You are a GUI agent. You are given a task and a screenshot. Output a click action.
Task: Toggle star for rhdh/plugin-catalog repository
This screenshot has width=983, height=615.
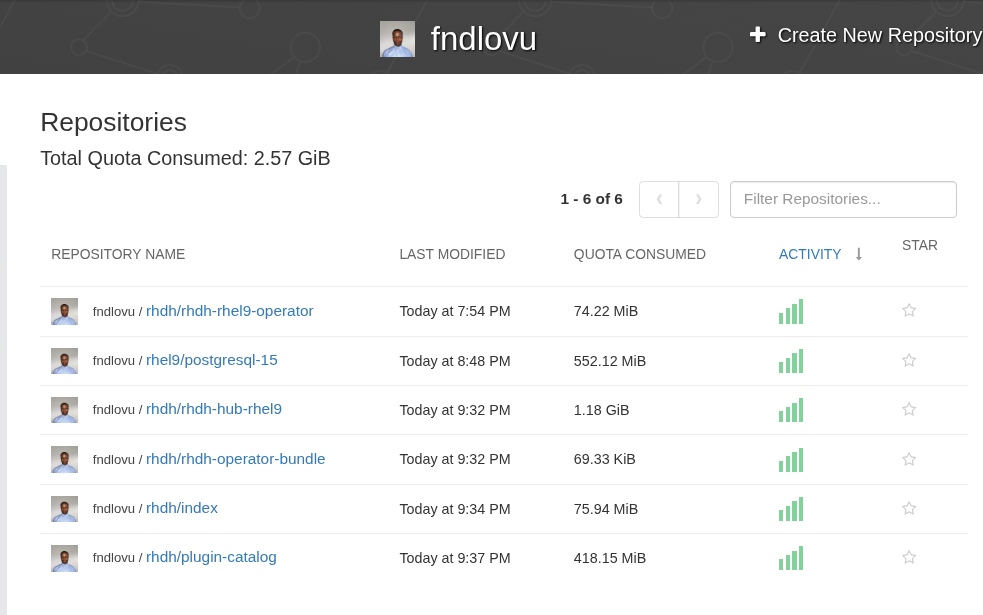coord(909,557)
